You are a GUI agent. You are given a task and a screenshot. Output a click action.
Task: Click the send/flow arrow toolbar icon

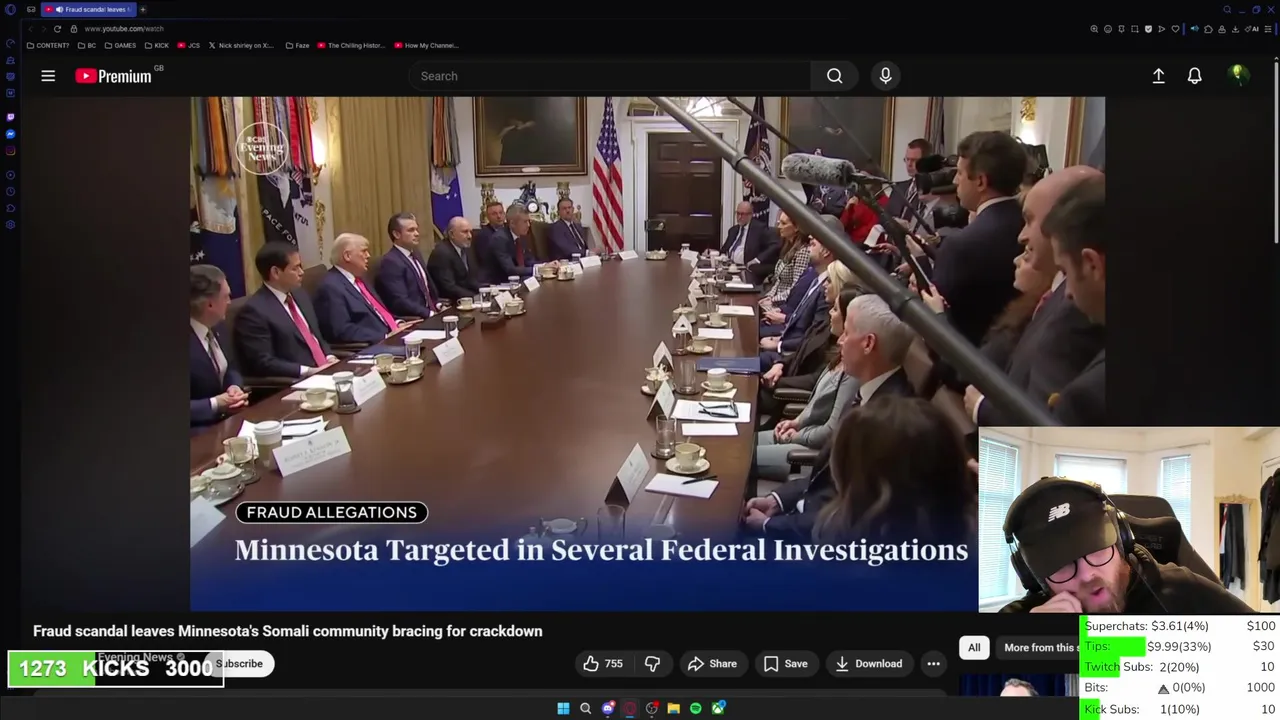pos(1161,29)
